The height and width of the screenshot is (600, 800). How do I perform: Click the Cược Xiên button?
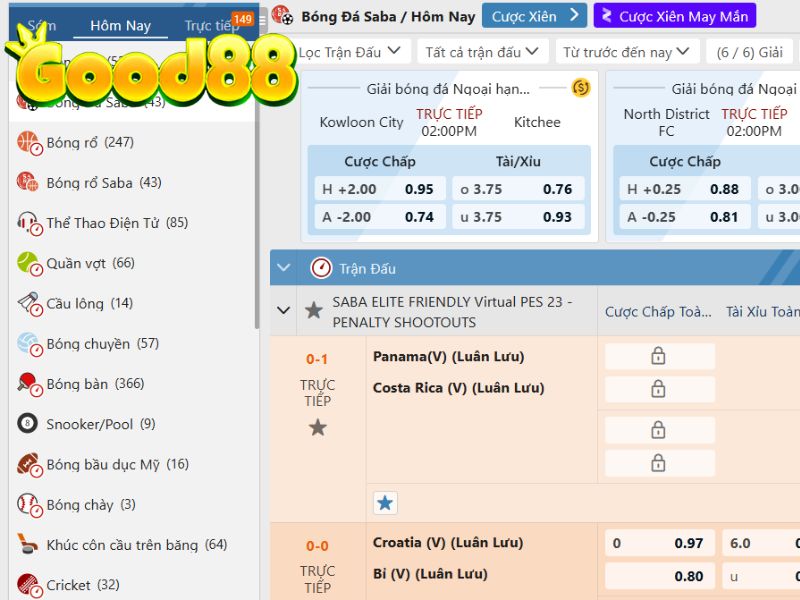point(534,16)
